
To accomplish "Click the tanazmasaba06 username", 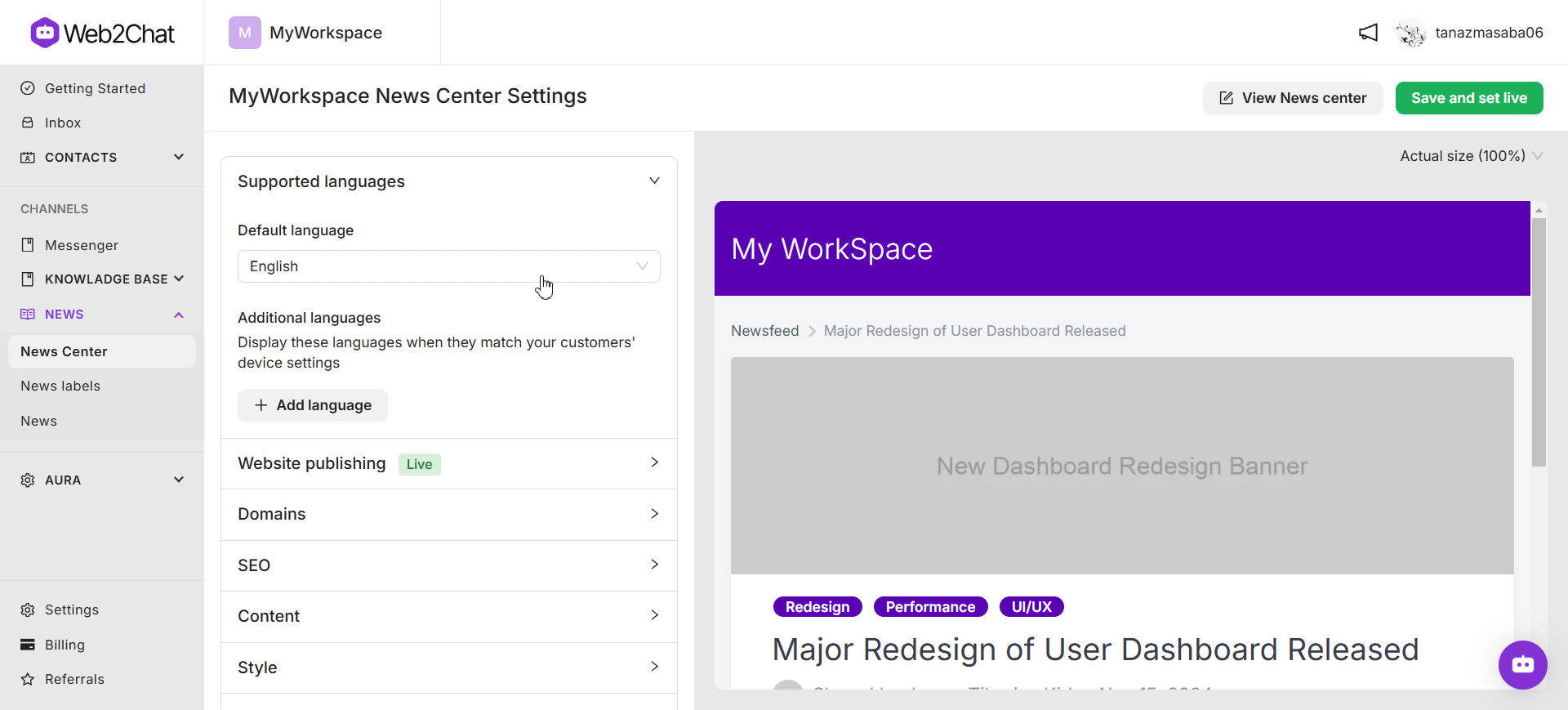I will point(1489,33).
